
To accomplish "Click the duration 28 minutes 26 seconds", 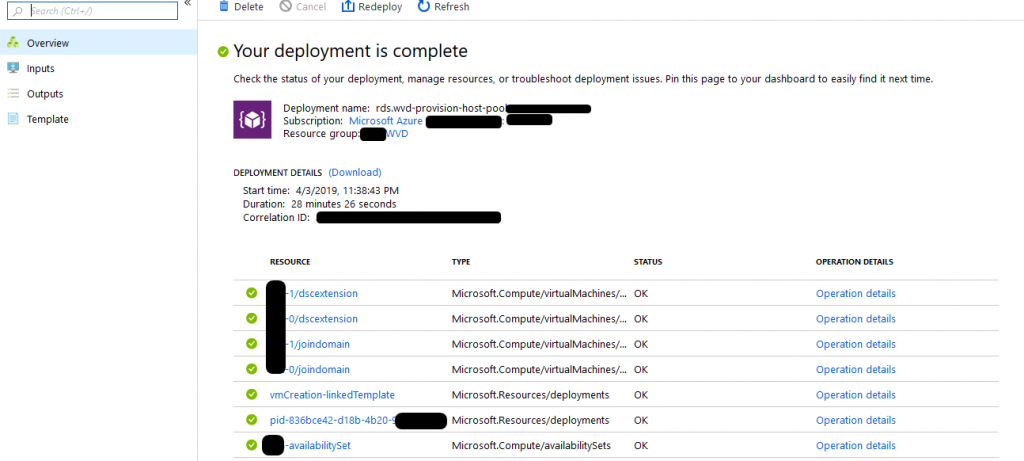I will (344, 204).
